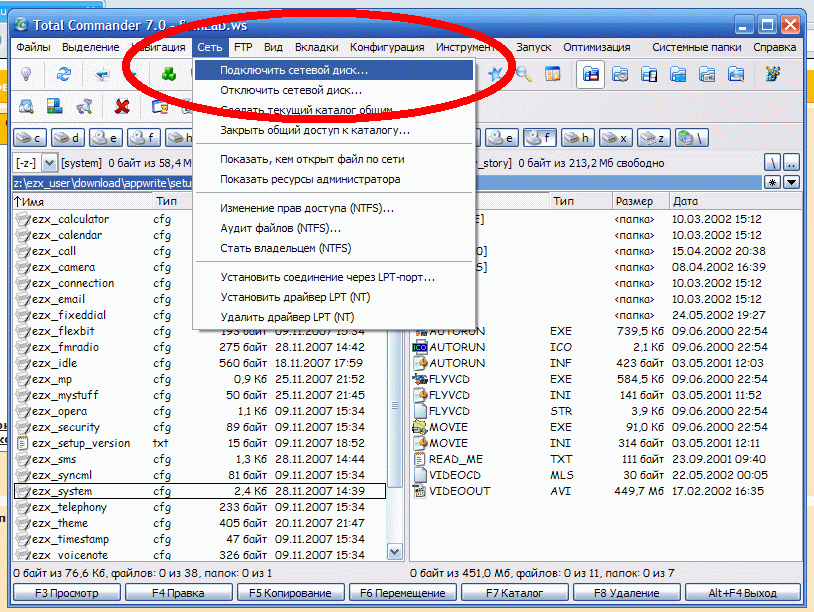Open the Системные папки menu

tap(697, 47)
